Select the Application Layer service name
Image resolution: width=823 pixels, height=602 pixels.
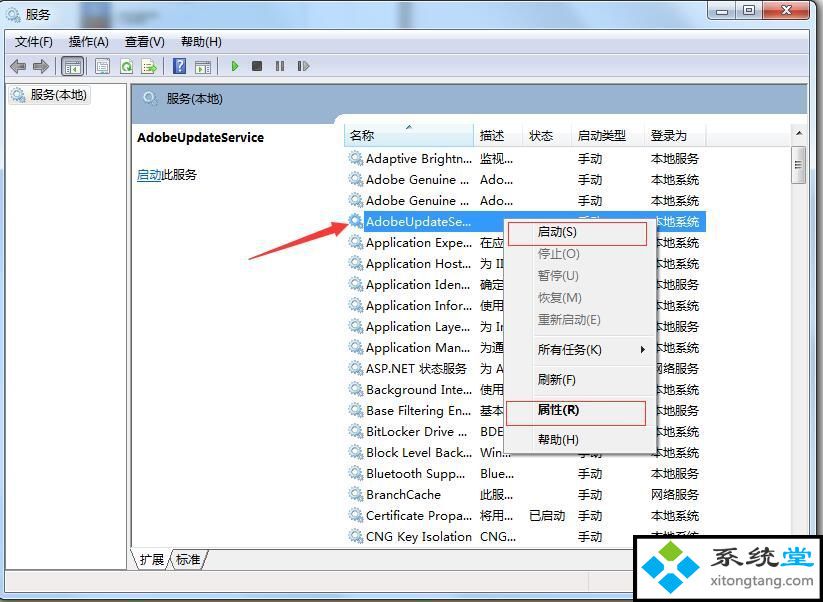coord(418,326)
